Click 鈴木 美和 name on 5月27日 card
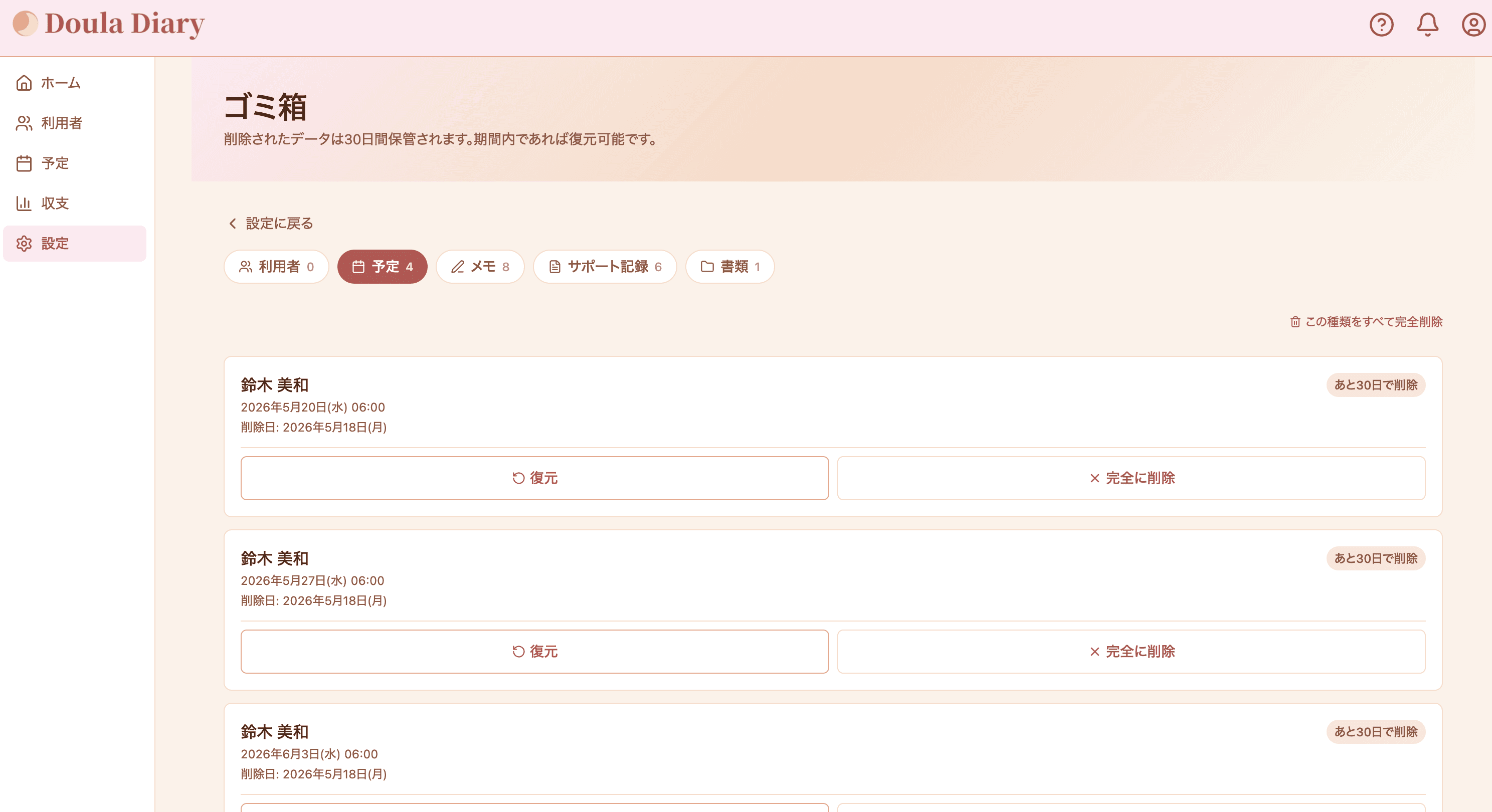Viewport: 1492px width, 812px height. tap(275, 558)
